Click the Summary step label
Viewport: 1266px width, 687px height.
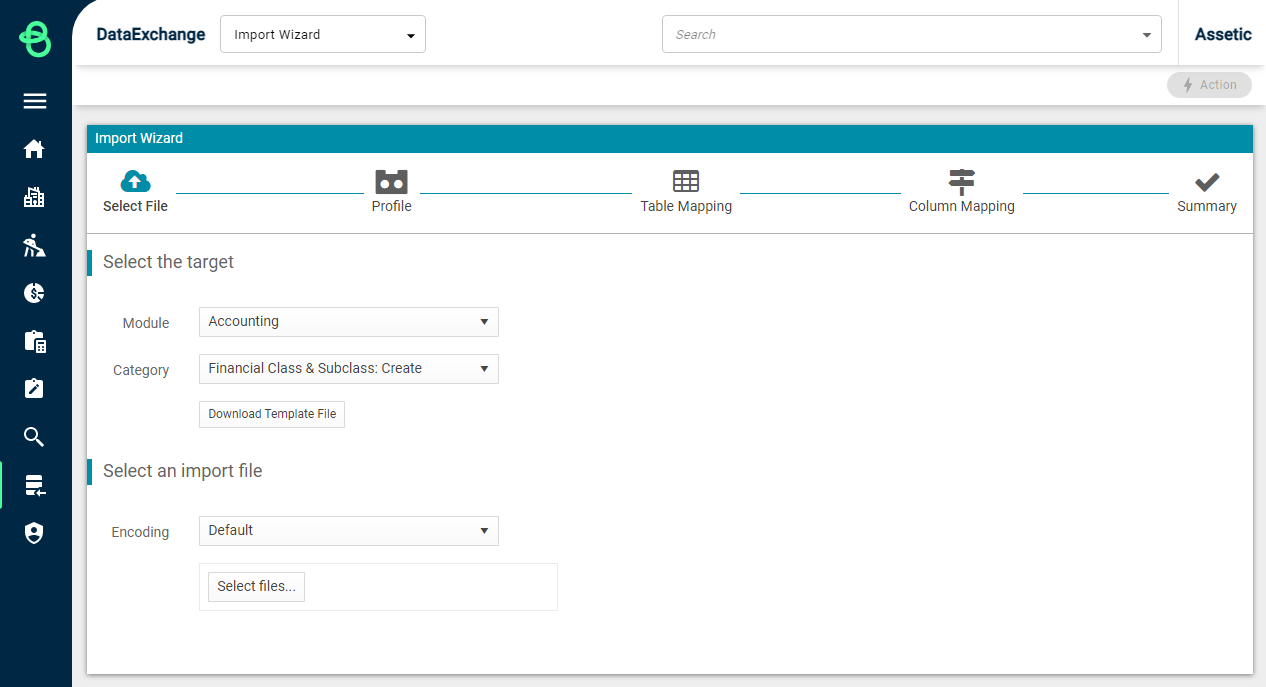(1207, 206)
